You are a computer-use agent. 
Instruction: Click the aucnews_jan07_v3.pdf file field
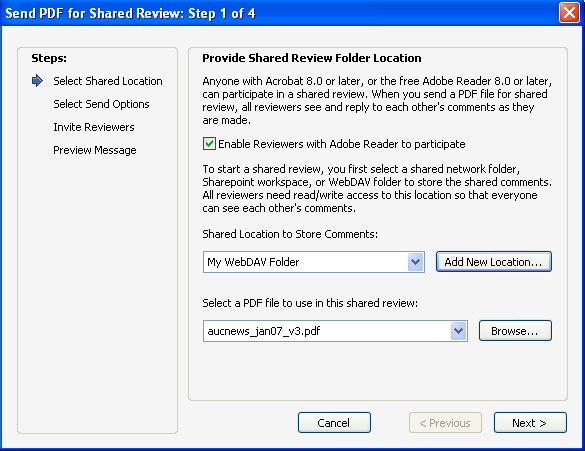tap(335, 331)
